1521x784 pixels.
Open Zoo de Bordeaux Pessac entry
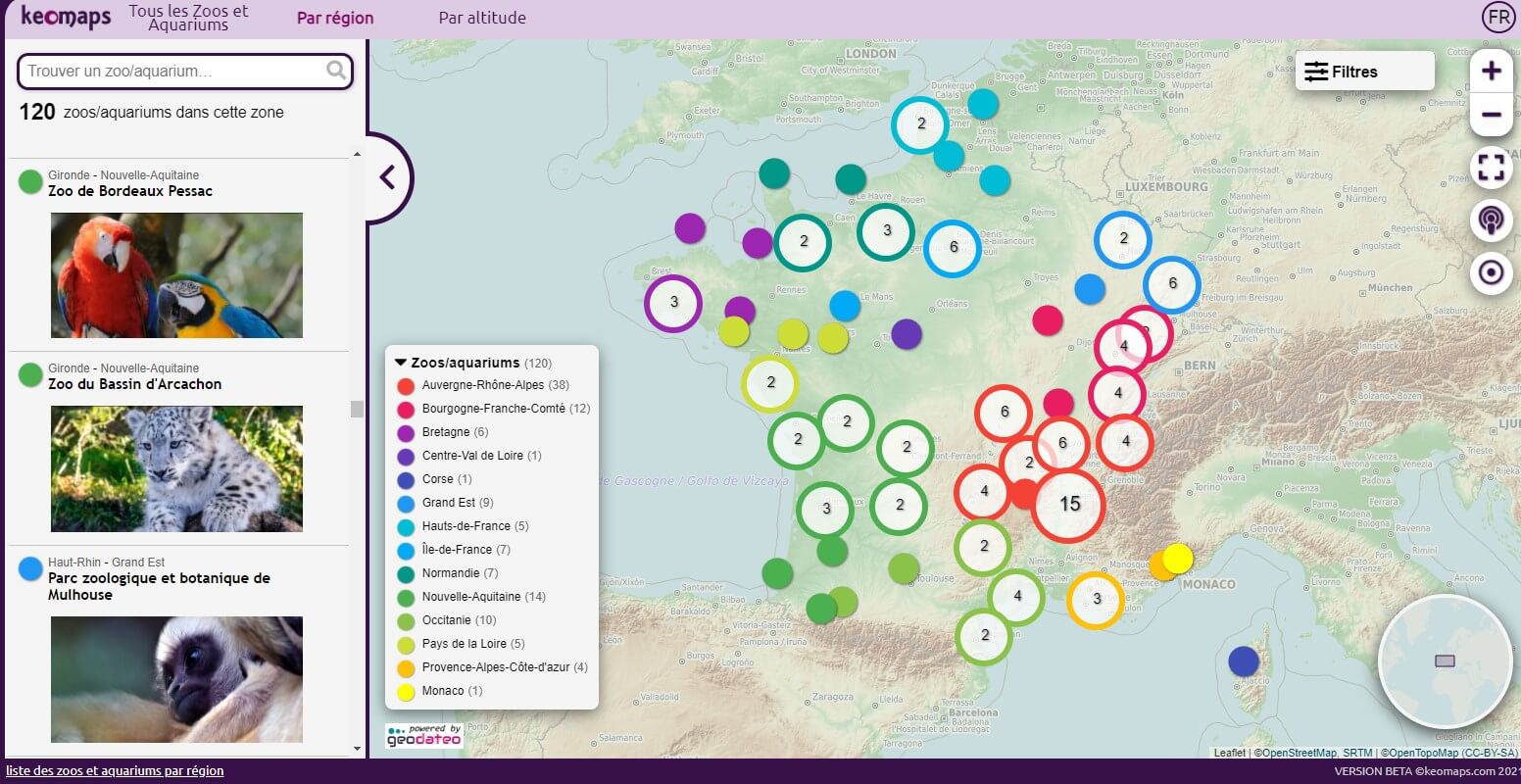click(x=130, y=191)
